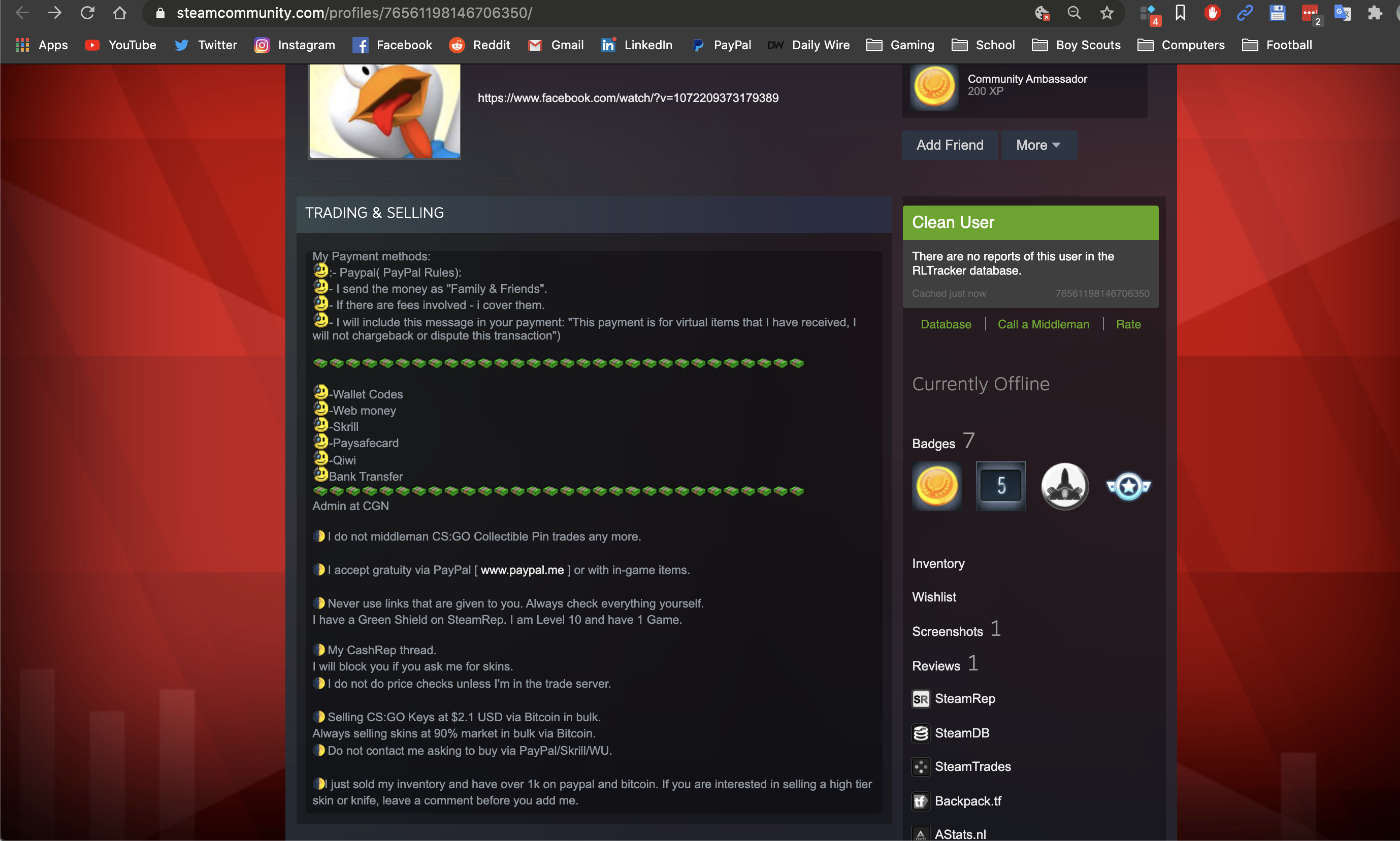Open the Daily Wire bookmark
The width and height of the screenshot is (1400, 841).
(x=808, y=45)
